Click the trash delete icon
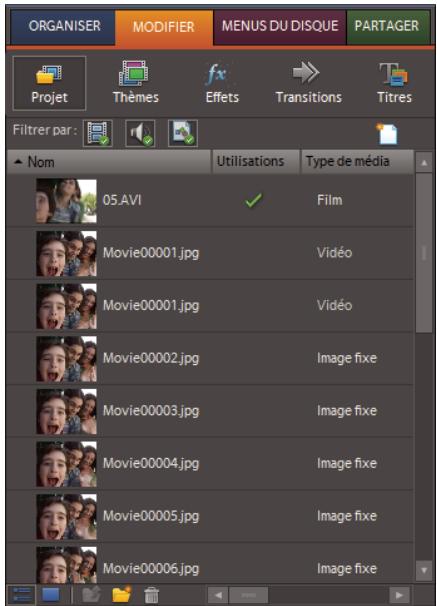Screen dimensions: 437x606 [x=151, y=595]
